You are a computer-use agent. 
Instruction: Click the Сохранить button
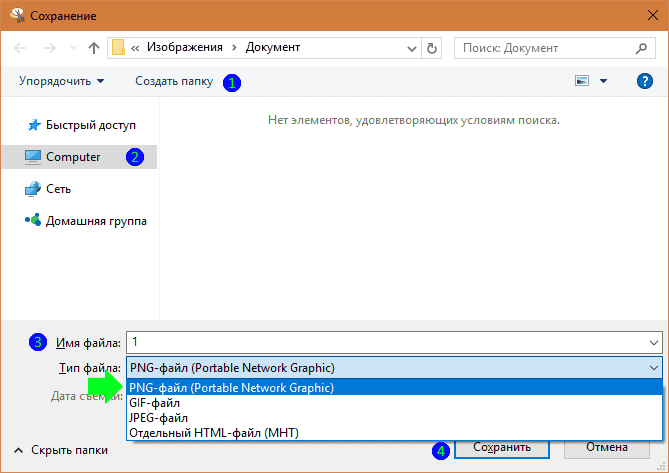[502, 448]
